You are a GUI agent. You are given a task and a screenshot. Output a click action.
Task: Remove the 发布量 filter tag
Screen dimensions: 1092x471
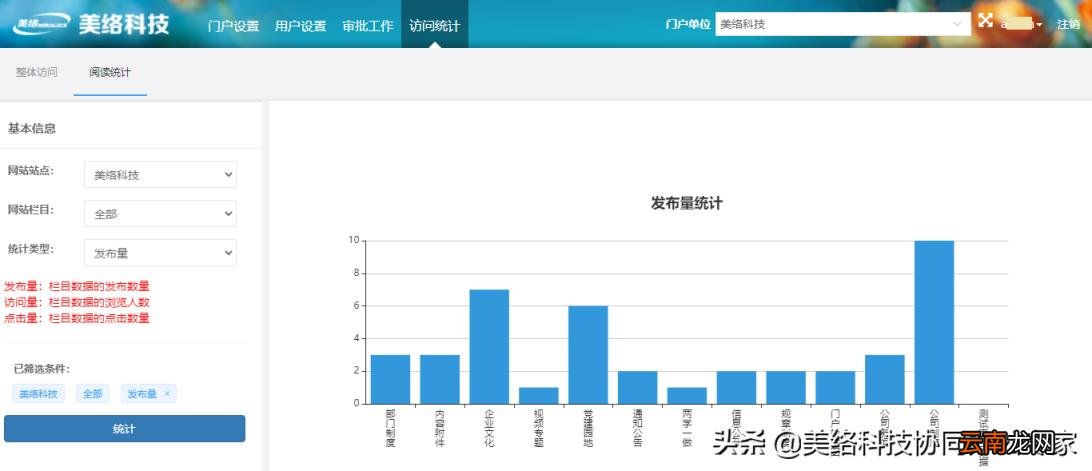click(166, 394)
